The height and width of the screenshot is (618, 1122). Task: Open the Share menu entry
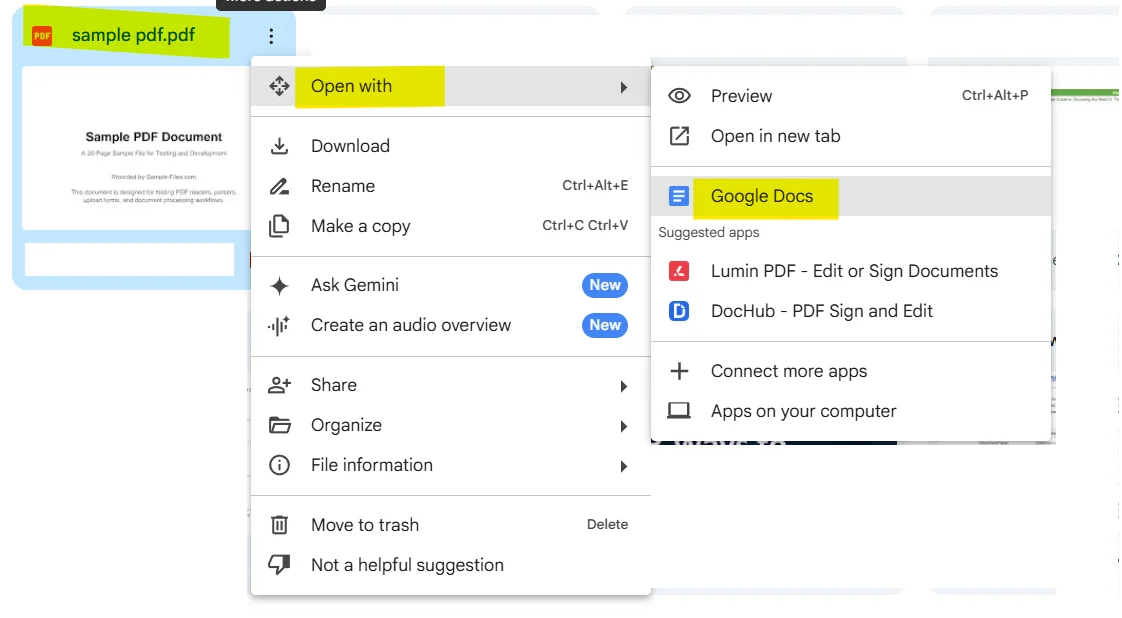451,385
